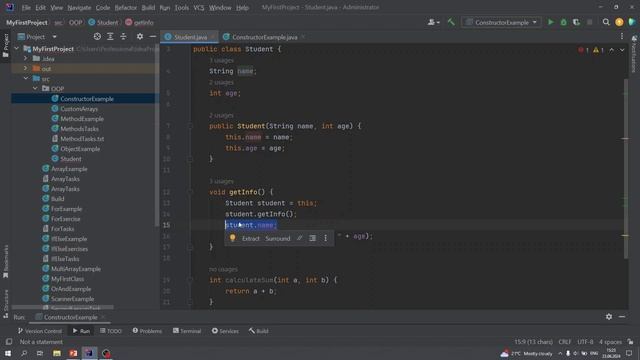Click the lightbulb intention icon
Viewport: 640px width, 360px height.
point(232,238)
